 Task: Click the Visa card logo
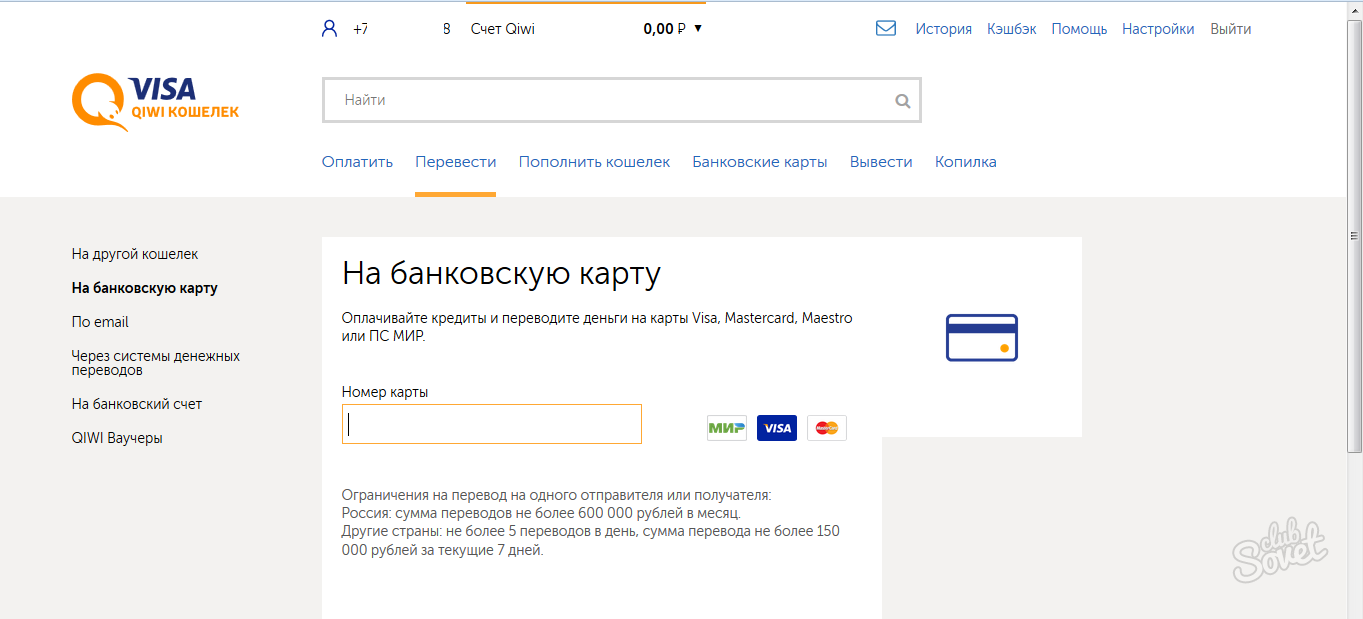777,428
